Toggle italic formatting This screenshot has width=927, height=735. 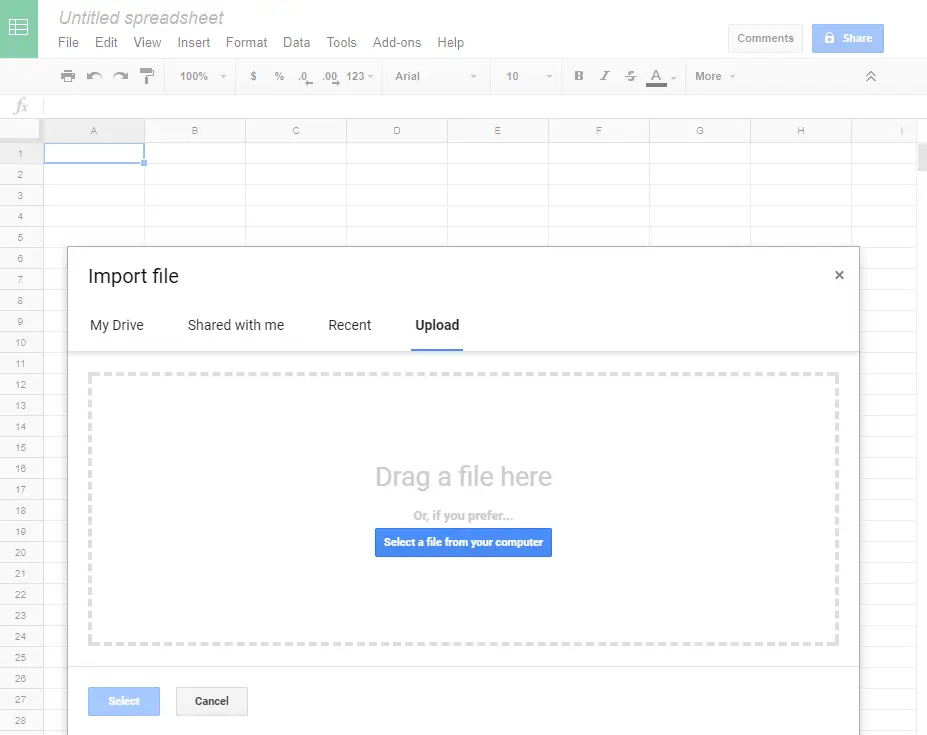click(x=604, y=76)
